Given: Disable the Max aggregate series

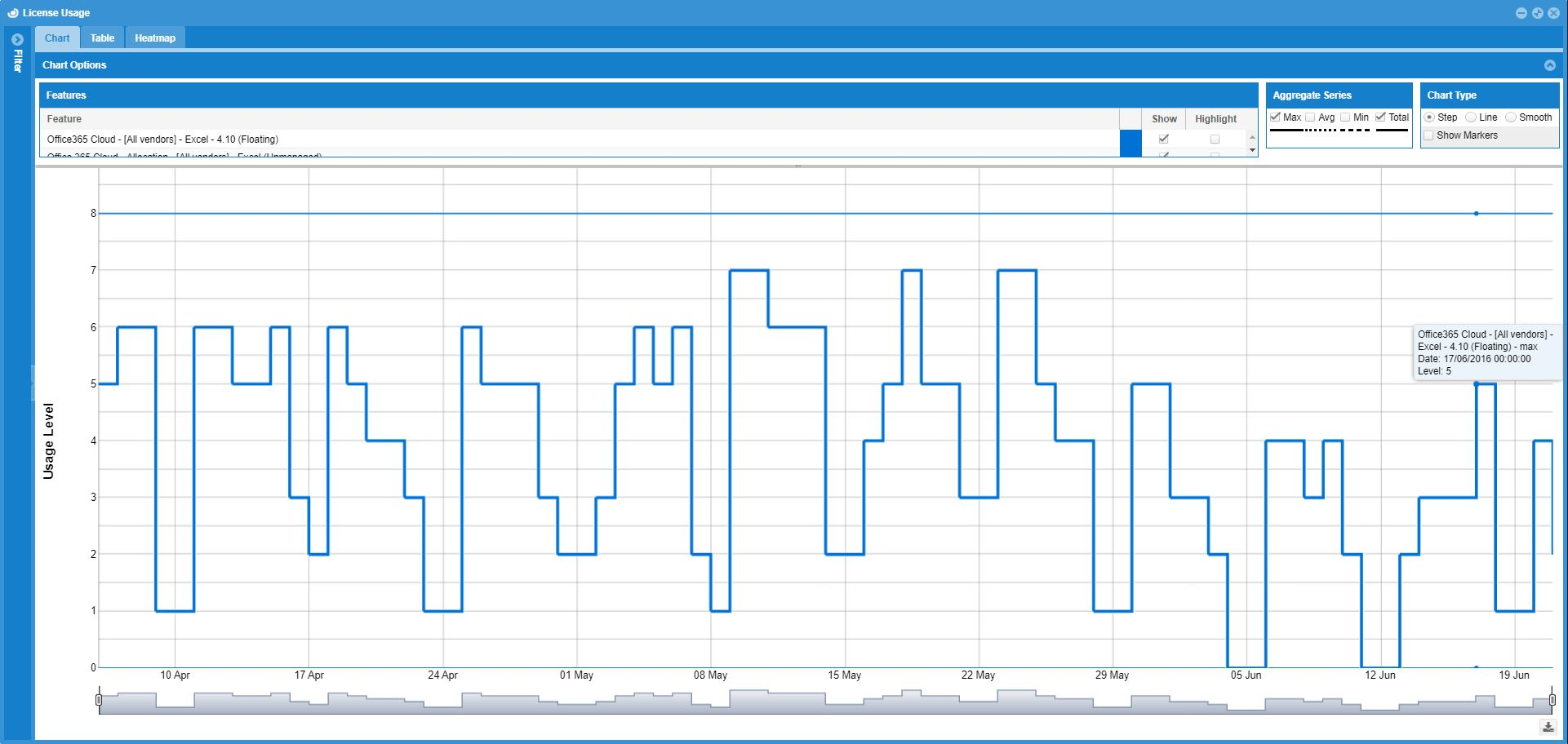Looking at the screenshot, I should tap(1276, 117).
